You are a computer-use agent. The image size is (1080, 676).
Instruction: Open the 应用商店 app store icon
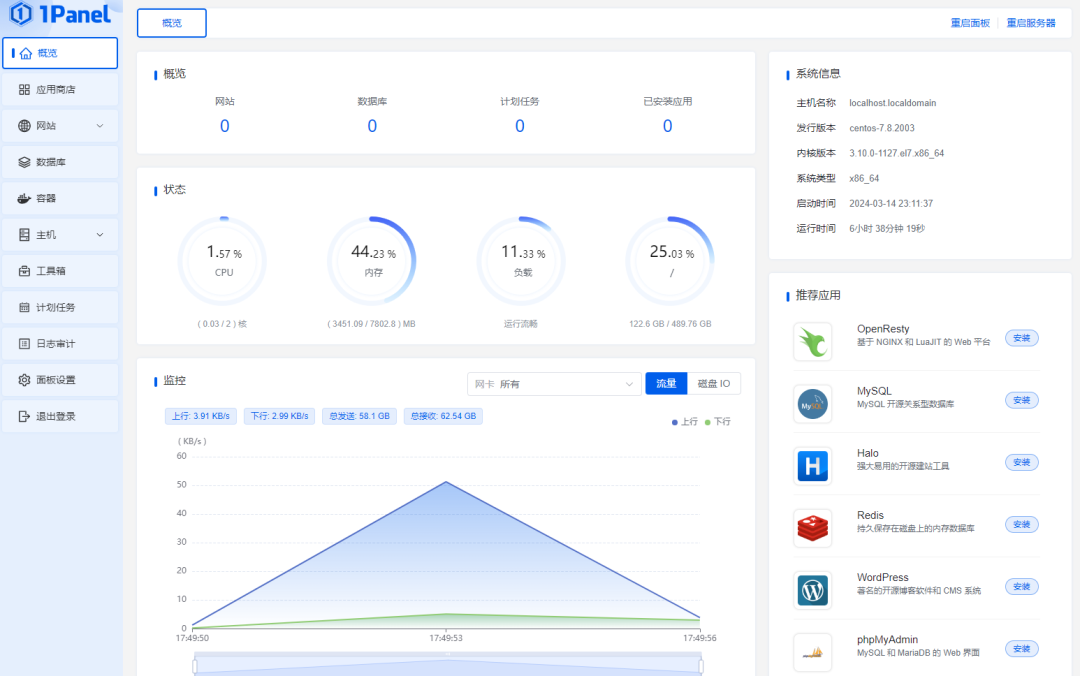[x=25, y=90]
